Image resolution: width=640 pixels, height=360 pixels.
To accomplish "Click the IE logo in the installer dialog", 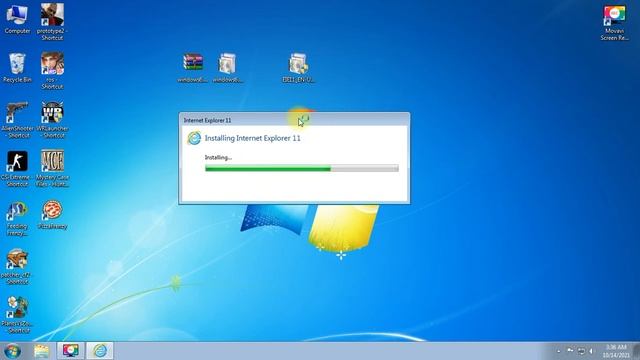I will (x=194, y=138).
